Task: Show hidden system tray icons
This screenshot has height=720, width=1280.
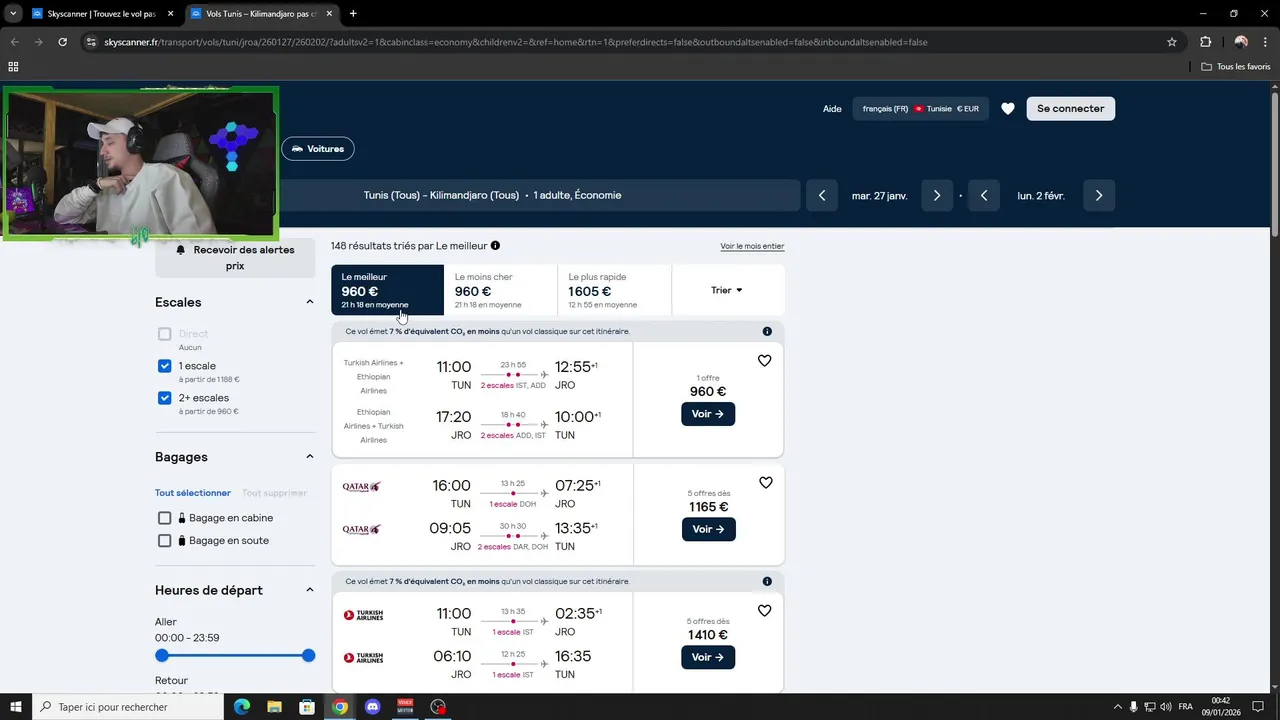Action: (x=1117, y=707)
